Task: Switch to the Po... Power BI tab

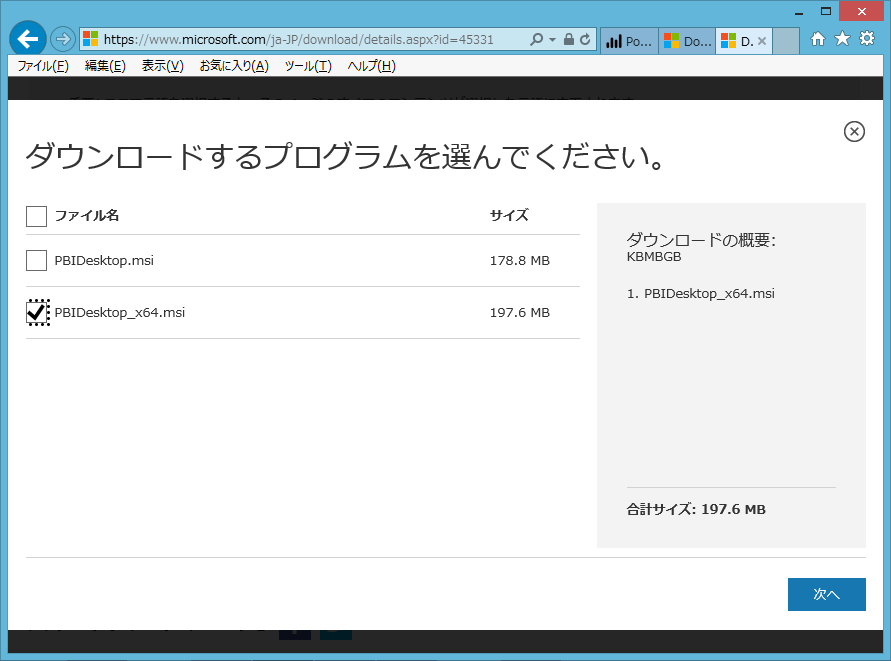Action: [629, 41]
